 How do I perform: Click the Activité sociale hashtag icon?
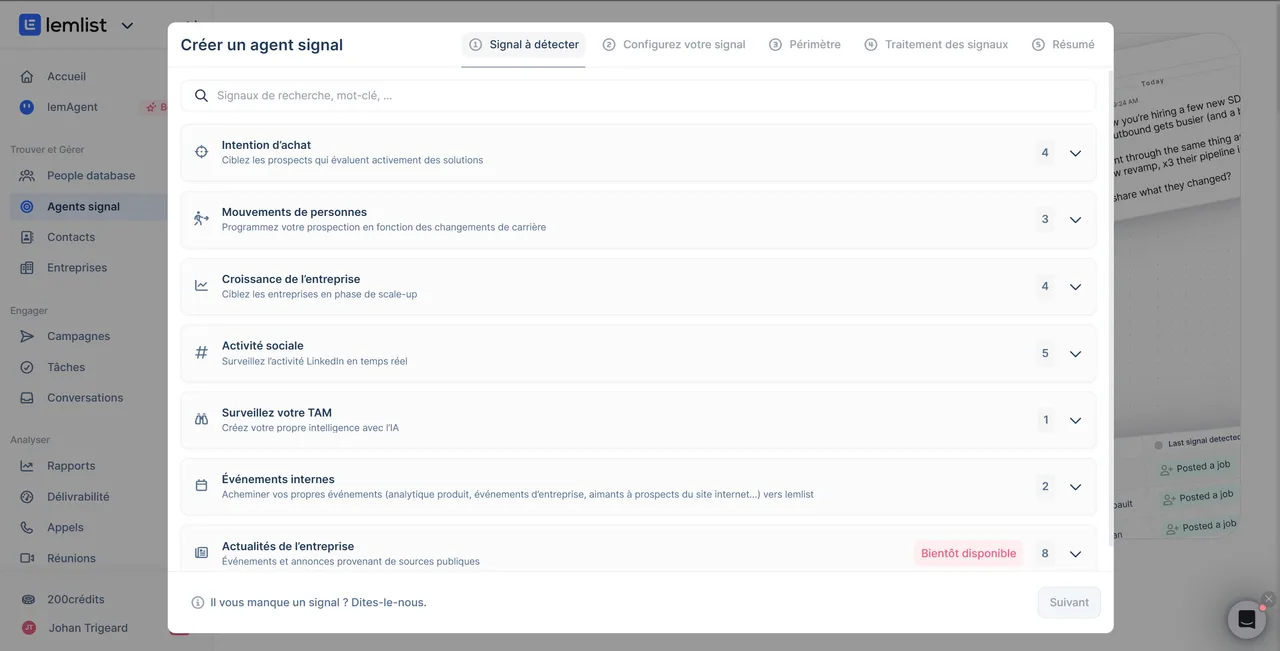pyautogui.click(x=201, y=353)
